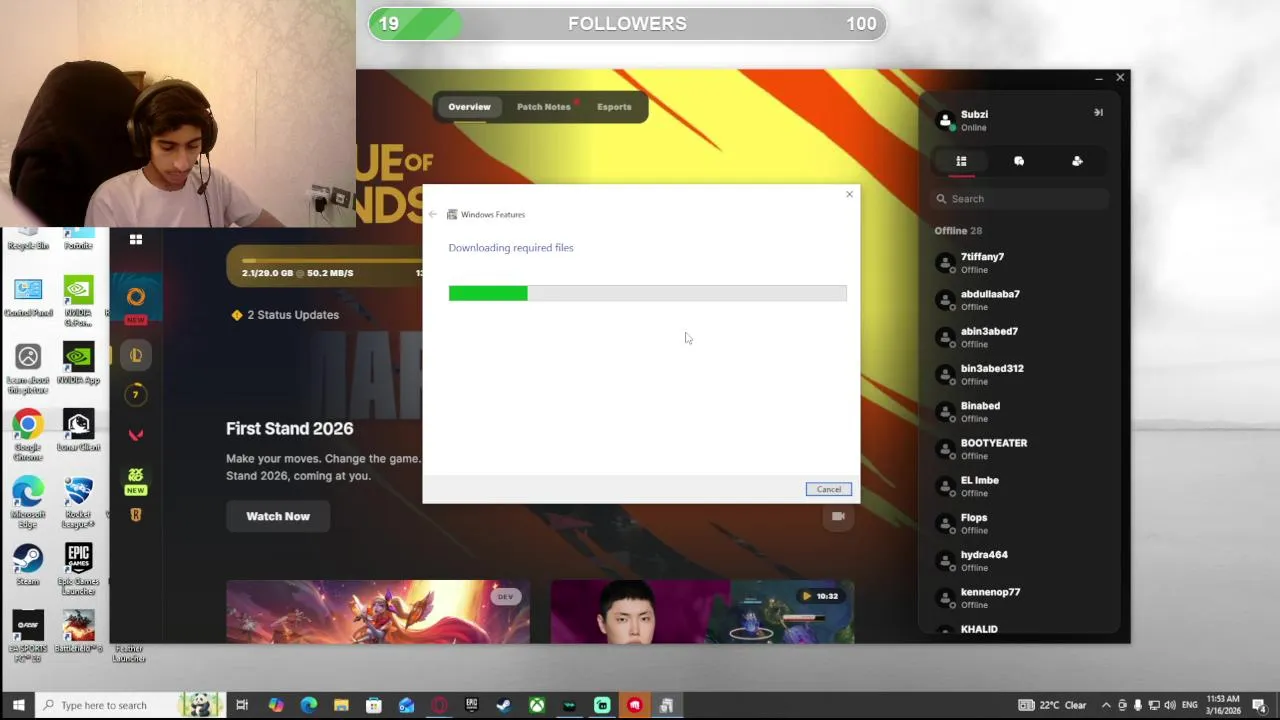Open the Patch Notes tab
Image resolution: width=1280 pixels, height=720 pixels.
544,107
